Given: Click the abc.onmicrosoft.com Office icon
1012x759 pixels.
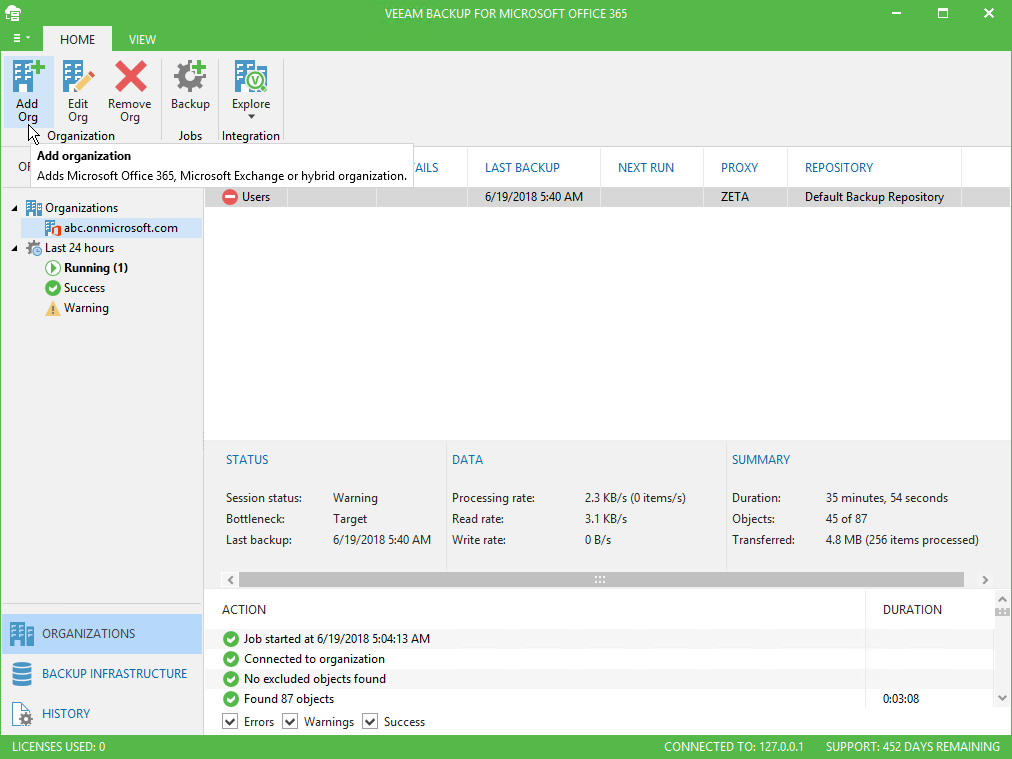Looking at the screenshot, I should [53, 228].
